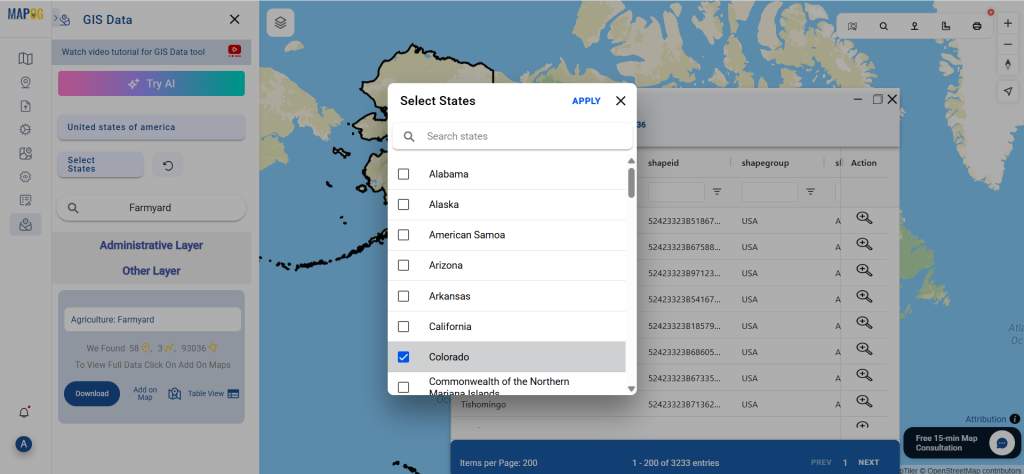Image resolution: width=1024 pixels, height=474 pixels.
Task: Click the reset states refresh icon
Action: [167, 165]
